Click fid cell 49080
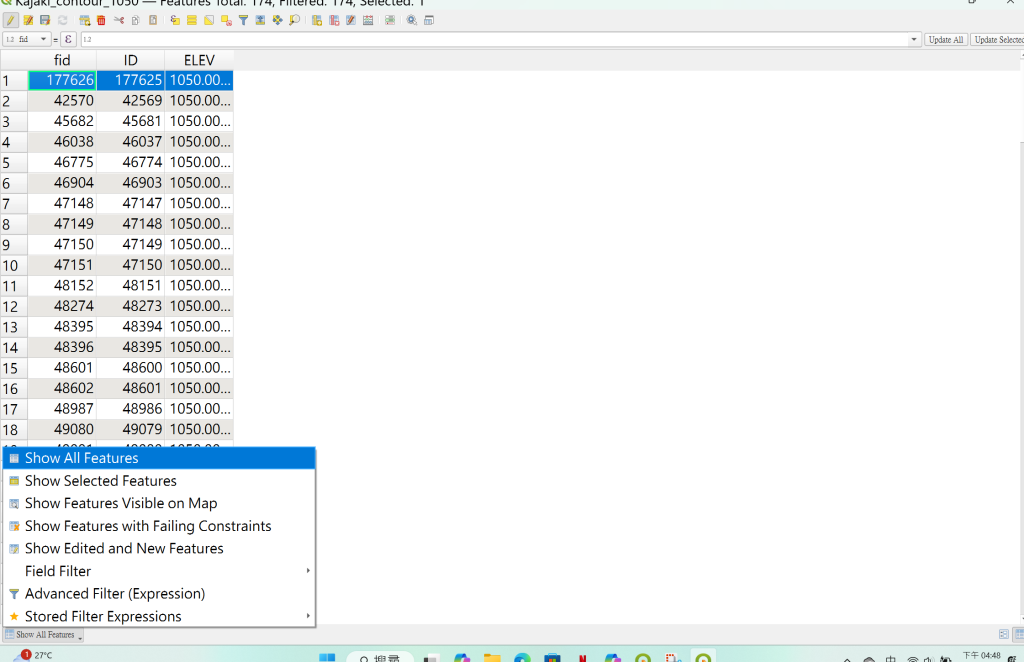Viewport: 1024px width, 662px height. (x=62, y=429)
